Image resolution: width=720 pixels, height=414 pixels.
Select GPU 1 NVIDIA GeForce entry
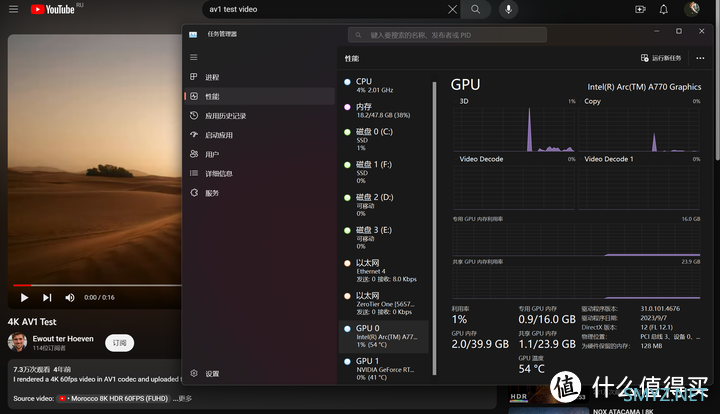384,369
